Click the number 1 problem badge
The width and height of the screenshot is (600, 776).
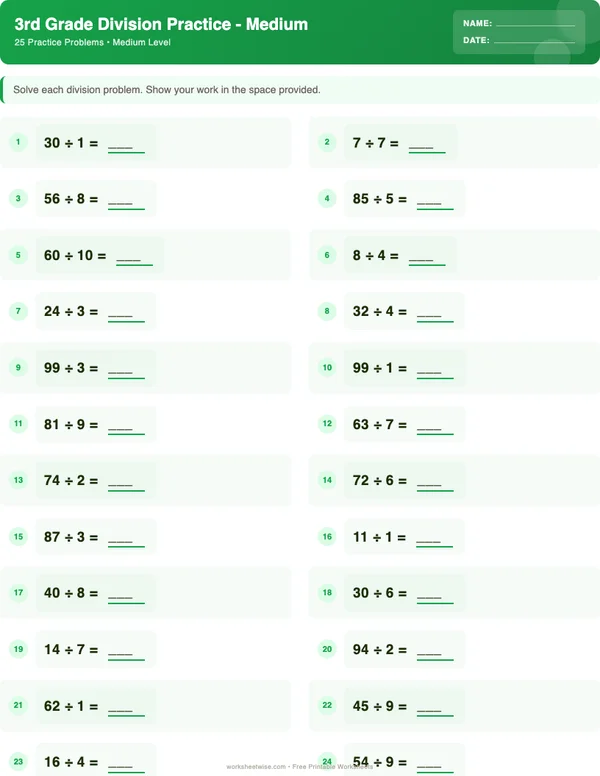[18, 143]
